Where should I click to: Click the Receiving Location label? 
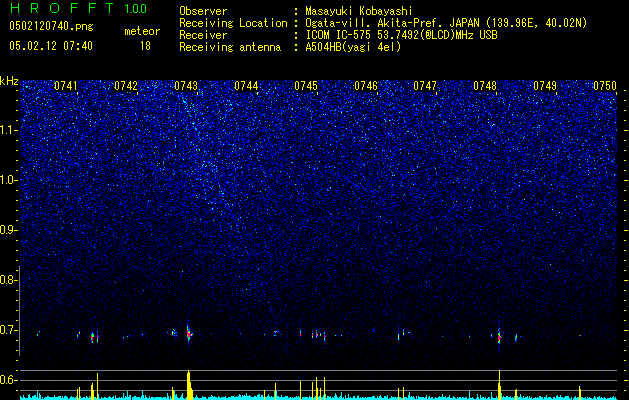tap(233, 23)
